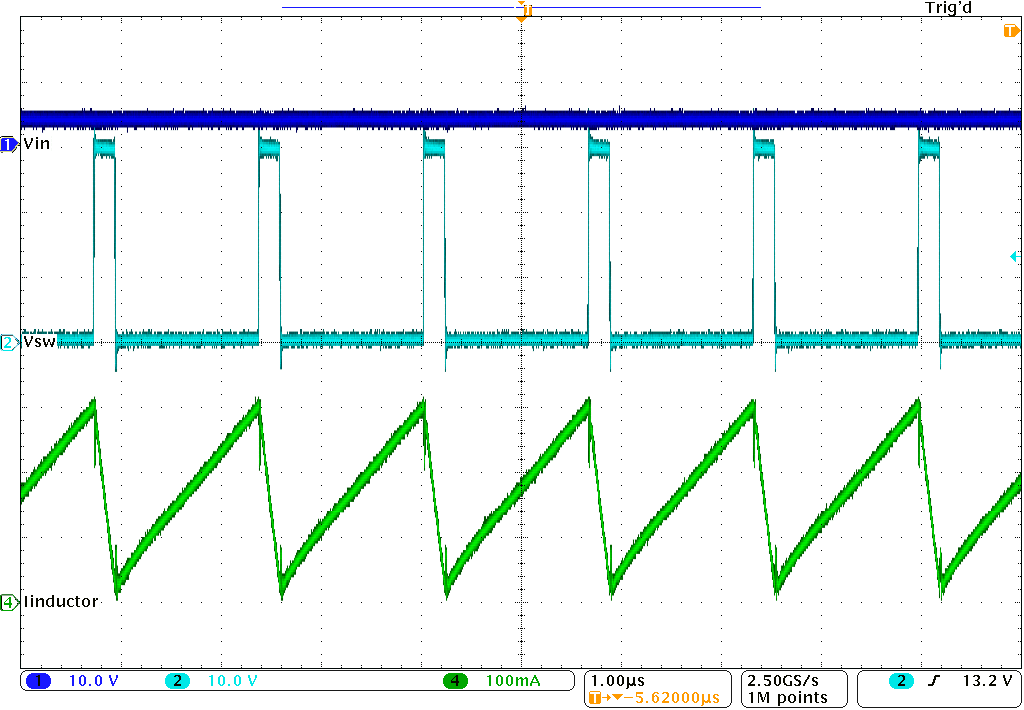This screenshot has width=1024, height=710.
Task: Click the cyan channel reference arrow on right side
Action: (1013, 258)
